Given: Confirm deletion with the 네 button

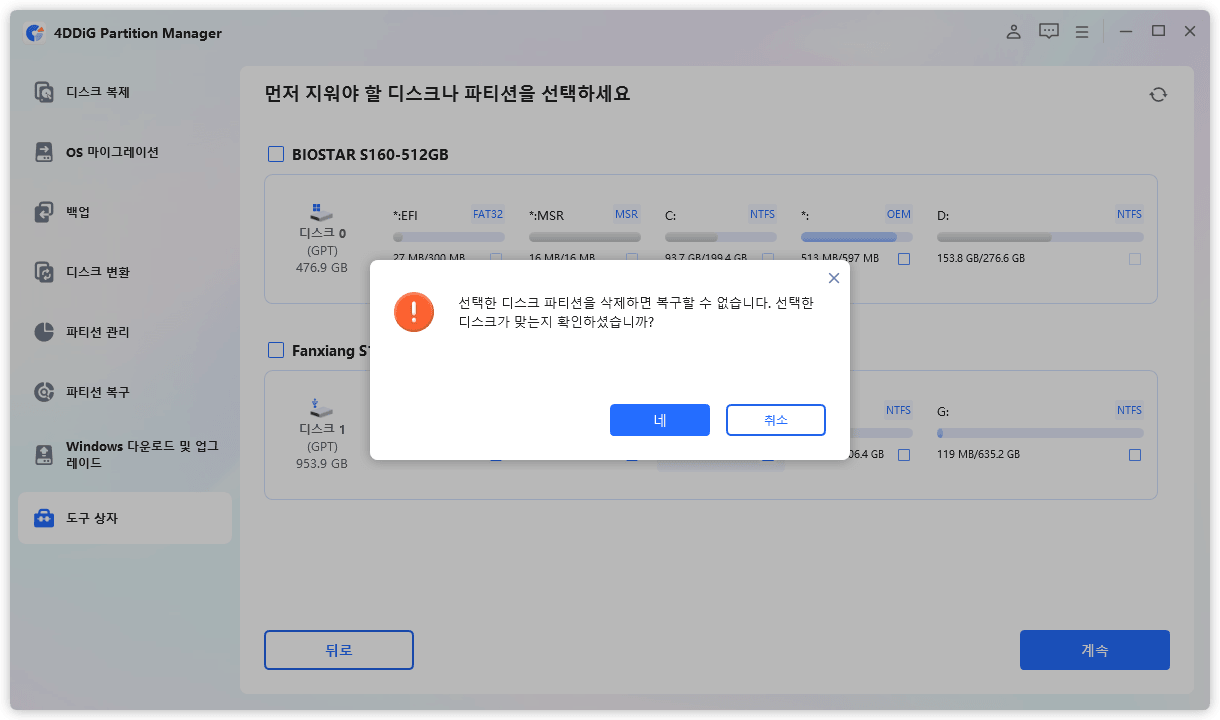Looking at the screenshot, I should pyautogui.click(x=660, y=420).
